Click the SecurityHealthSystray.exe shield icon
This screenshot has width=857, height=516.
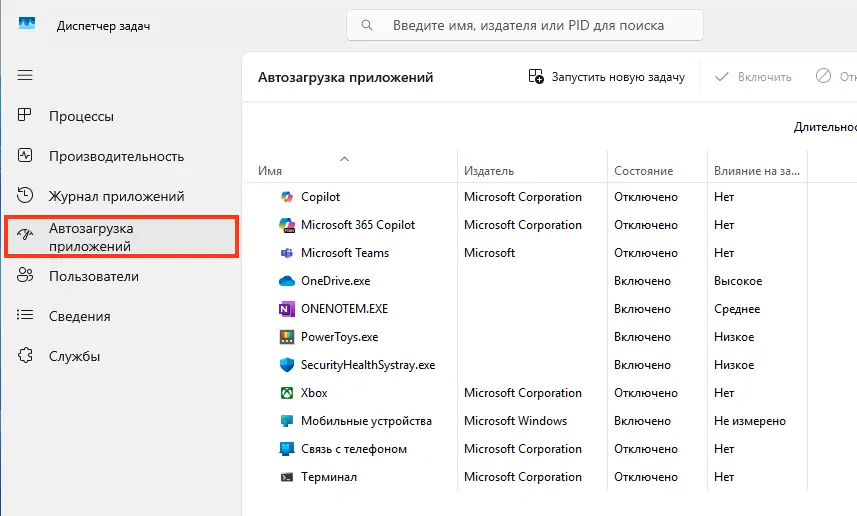286,365
